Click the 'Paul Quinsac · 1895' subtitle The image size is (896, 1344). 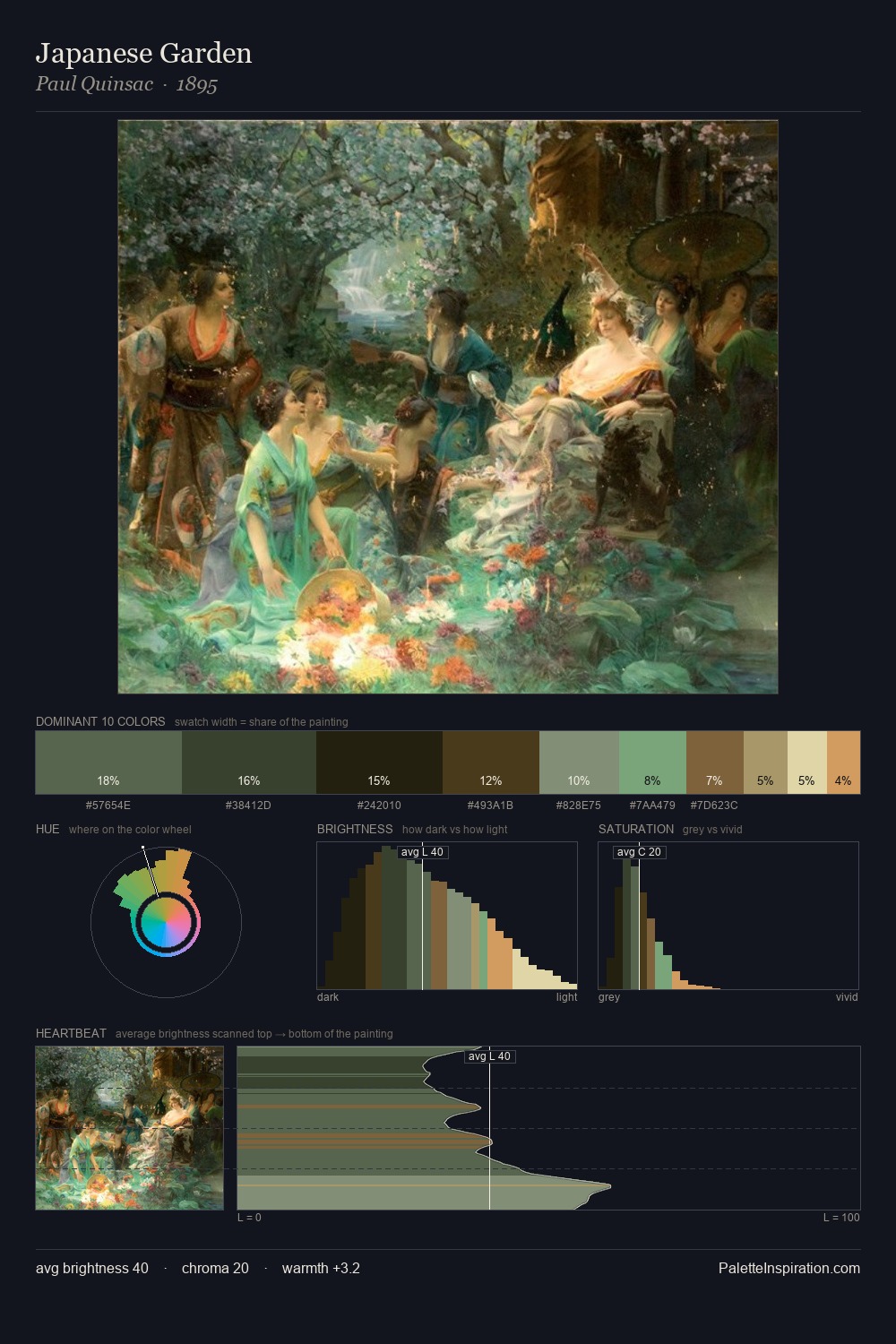[126, 84]
